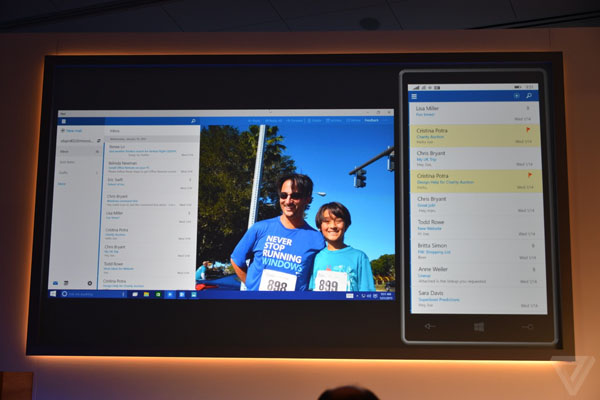Click Forward in desktop Mail toolbar
The image size is (600, 400).
click(294, 121)
